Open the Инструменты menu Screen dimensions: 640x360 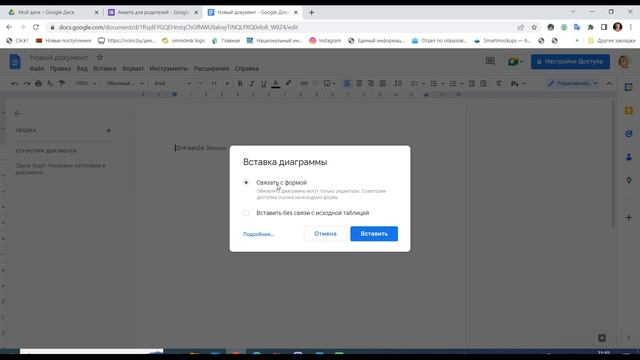(x=169, y=69)
